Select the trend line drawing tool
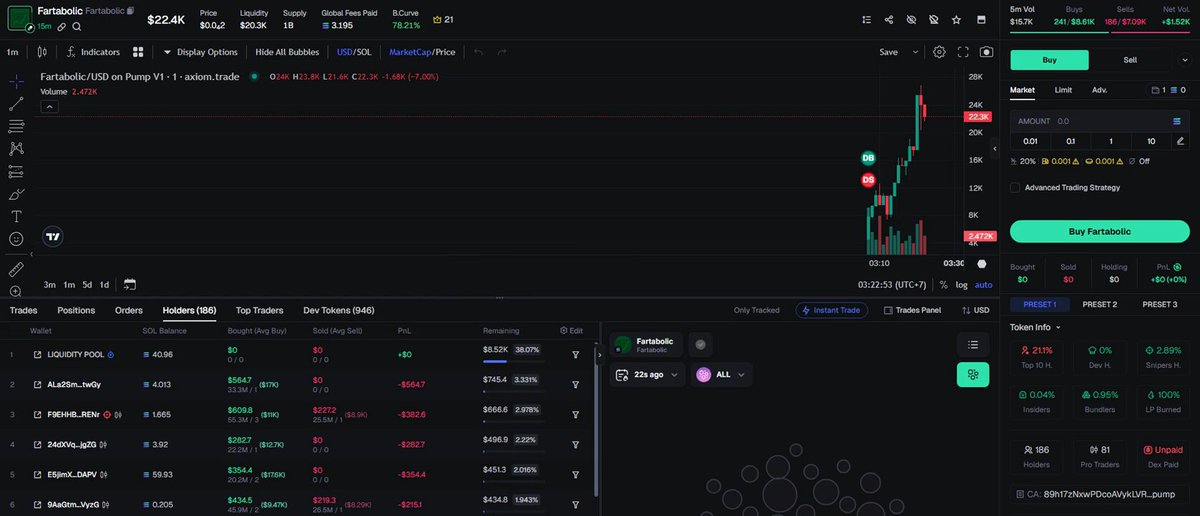 (16, 103)
